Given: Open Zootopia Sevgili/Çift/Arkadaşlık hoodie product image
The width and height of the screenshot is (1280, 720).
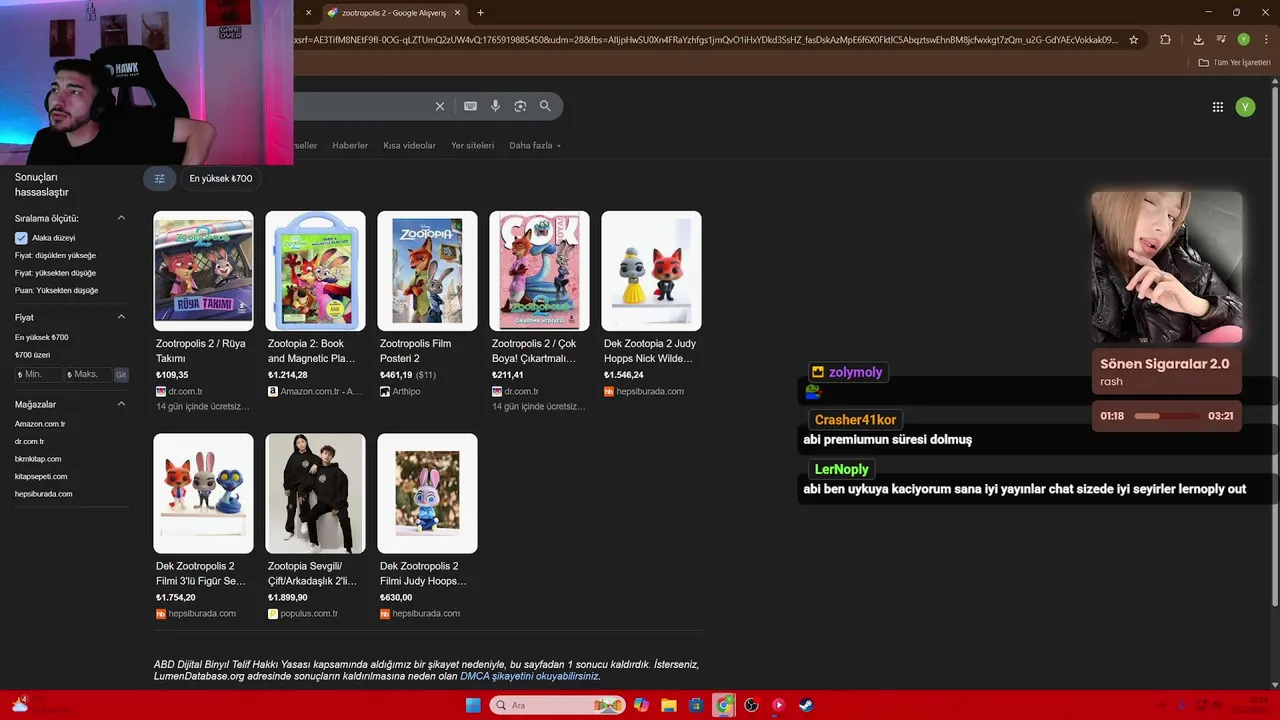Looking at the screenshot, I should point(315,493).
